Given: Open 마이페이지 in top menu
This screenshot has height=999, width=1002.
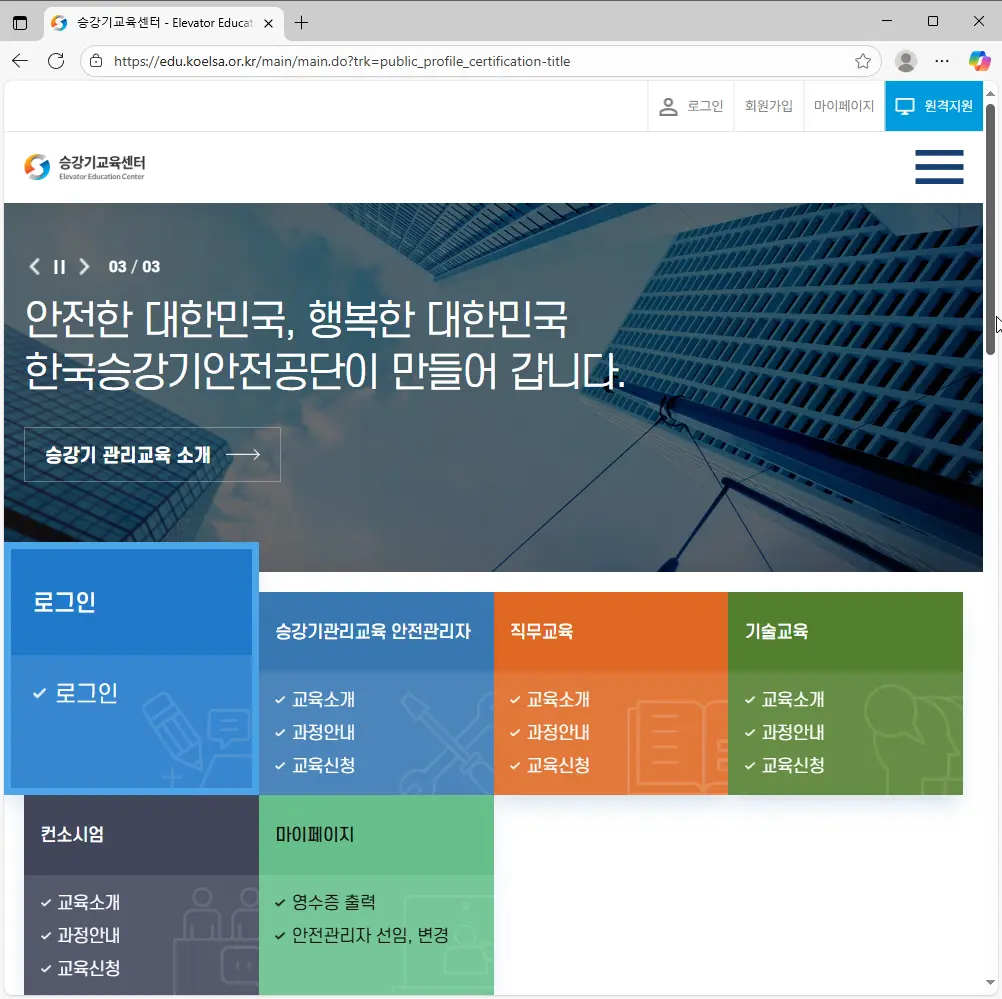Looking at the screenshot, I should tap(843, 106).
